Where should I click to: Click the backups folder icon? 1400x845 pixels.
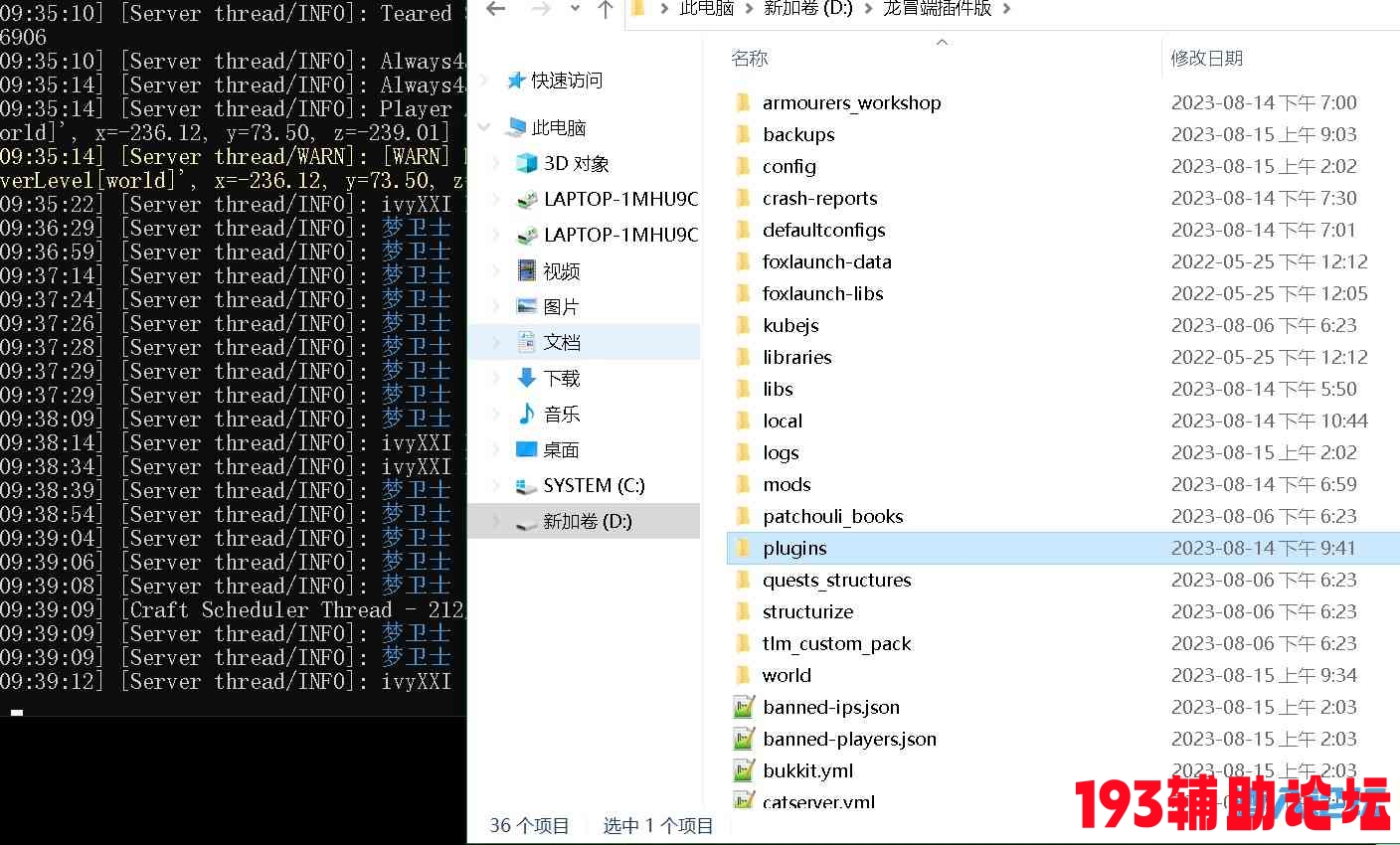[x=743, y=134]
